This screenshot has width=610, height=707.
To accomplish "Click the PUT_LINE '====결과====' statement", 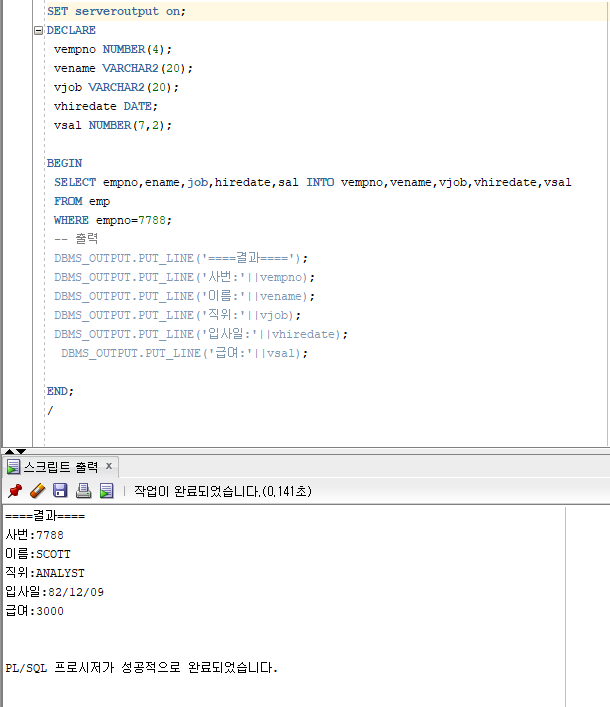I will point(181,258).
